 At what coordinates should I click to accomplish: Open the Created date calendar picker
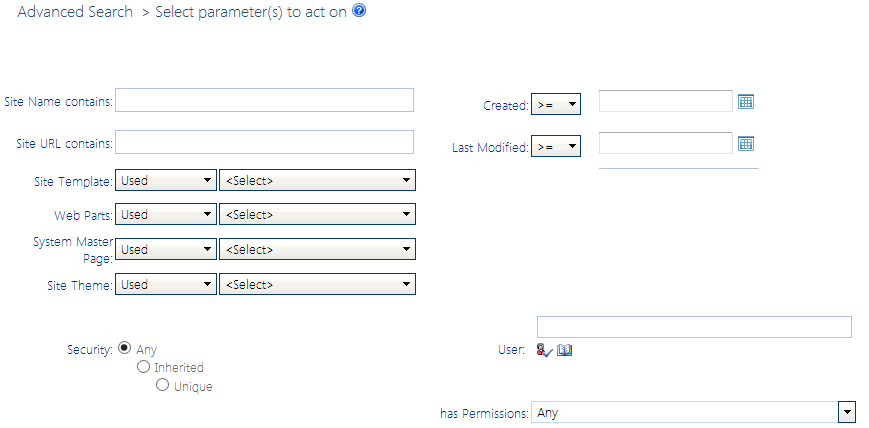[745, 101]
